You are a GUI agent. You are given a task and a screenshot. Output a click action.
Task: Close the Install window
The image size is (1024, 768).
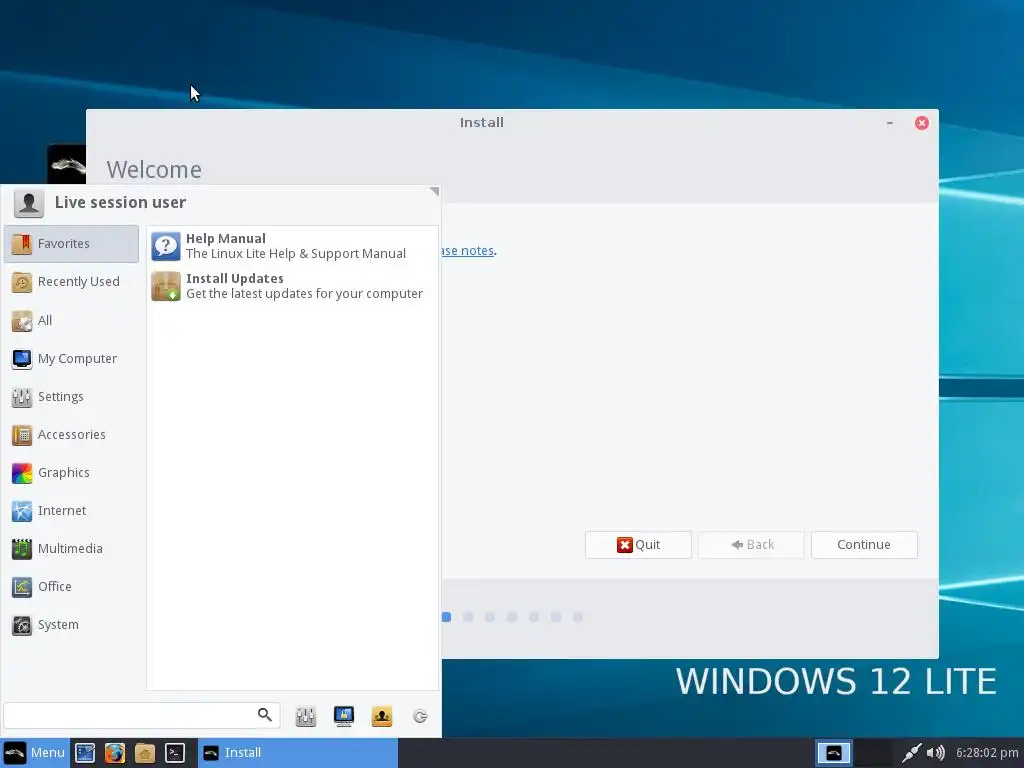(x=921, y=123)
